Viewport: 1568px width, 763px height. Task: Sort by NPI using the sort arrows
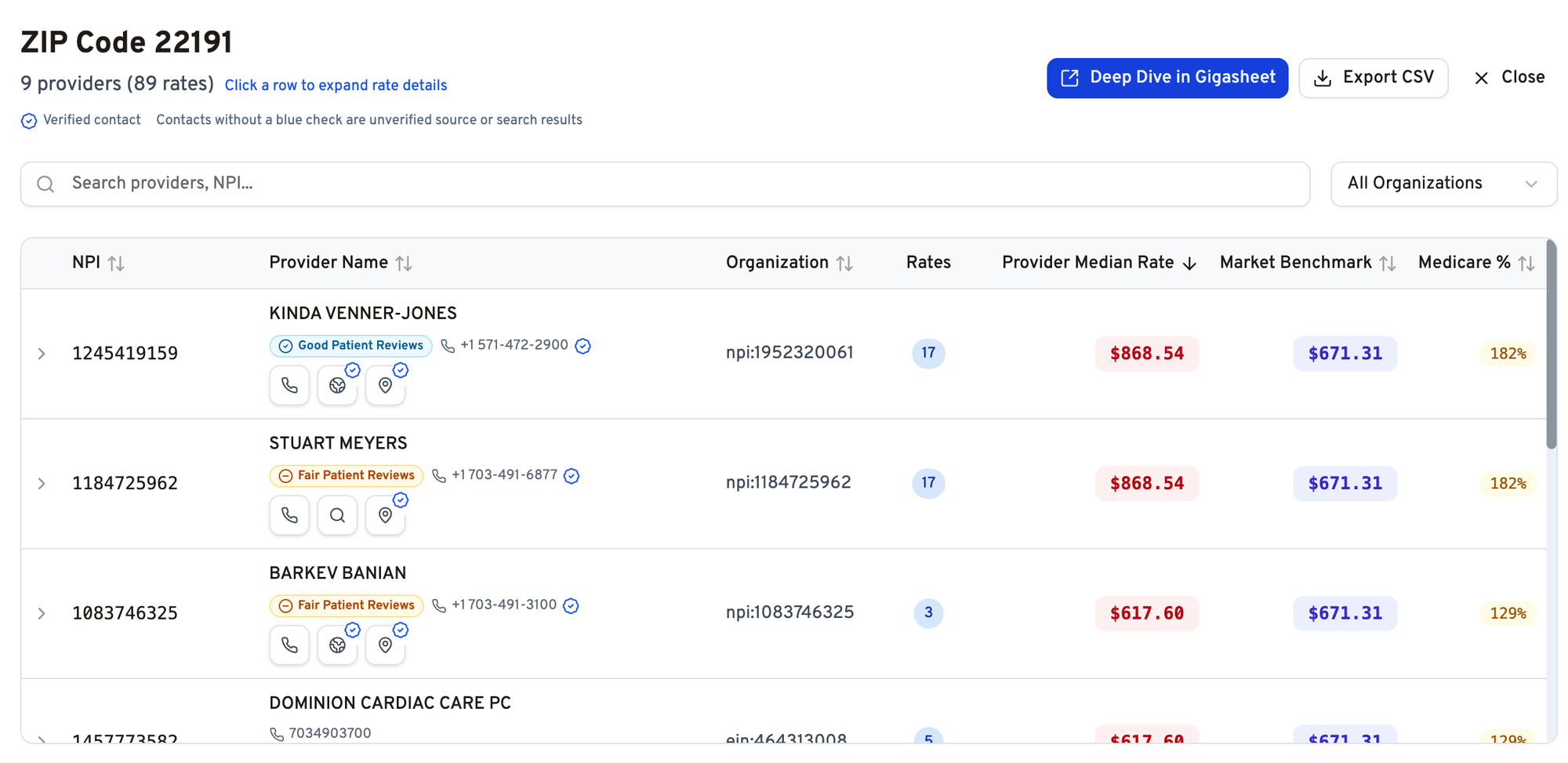click(116, 263)
